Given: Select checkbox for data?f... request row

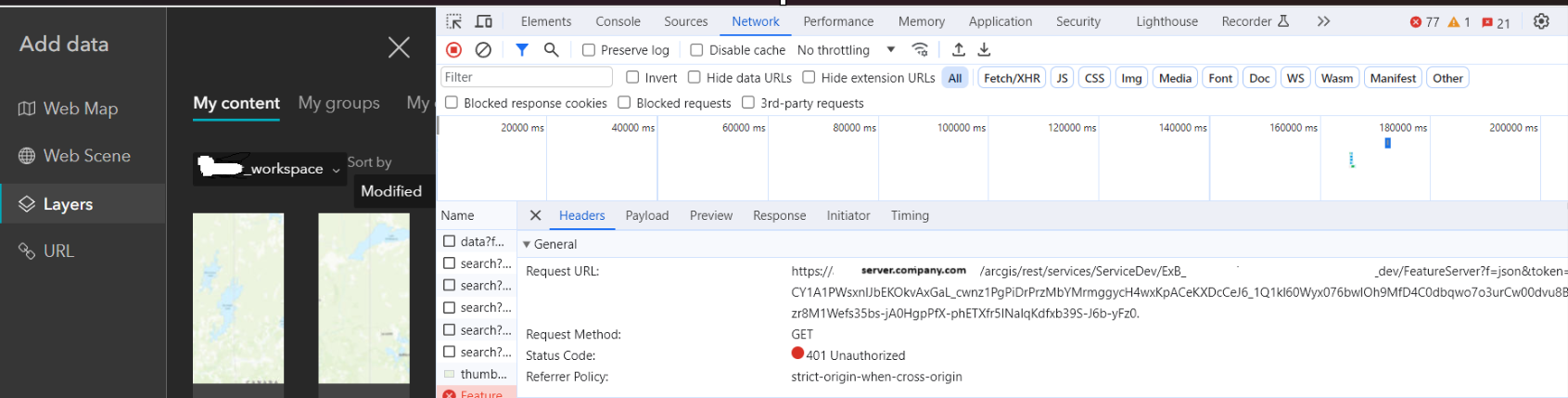Looking at the screenshot, I should [450, 241].
